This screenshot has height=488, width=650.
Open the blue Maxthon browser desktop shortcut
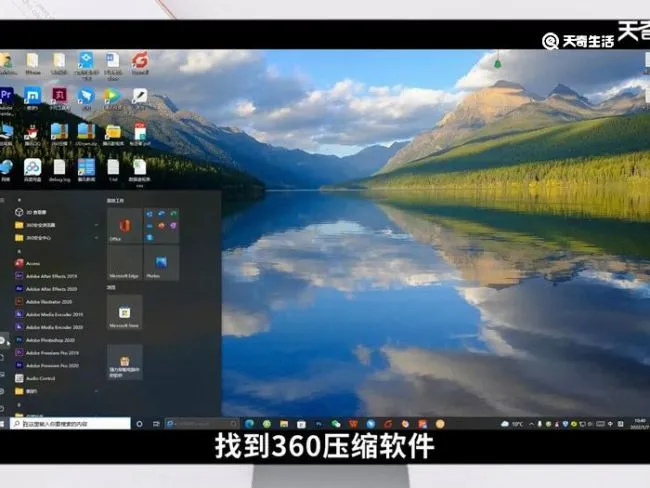tap(32, 99)
